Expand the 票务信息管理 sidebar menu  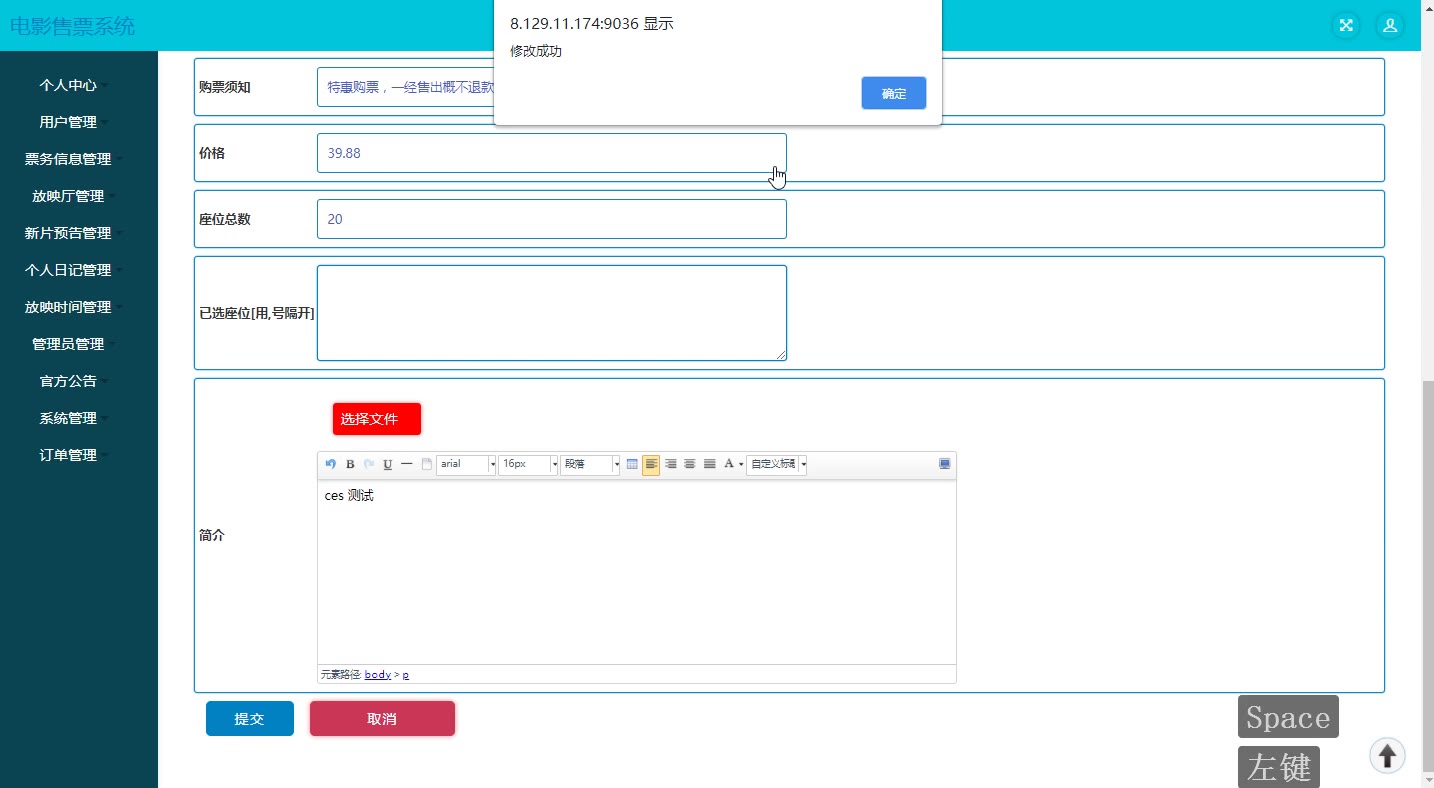[74, 159]
